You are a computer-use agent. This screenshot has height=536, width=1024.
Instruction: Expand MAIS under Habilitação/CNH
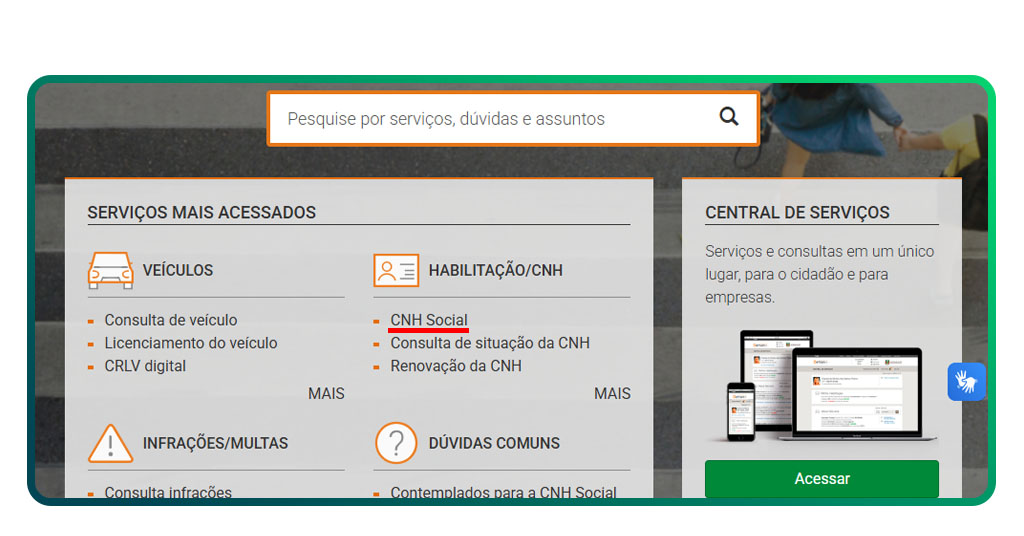(x=612, y=393)
